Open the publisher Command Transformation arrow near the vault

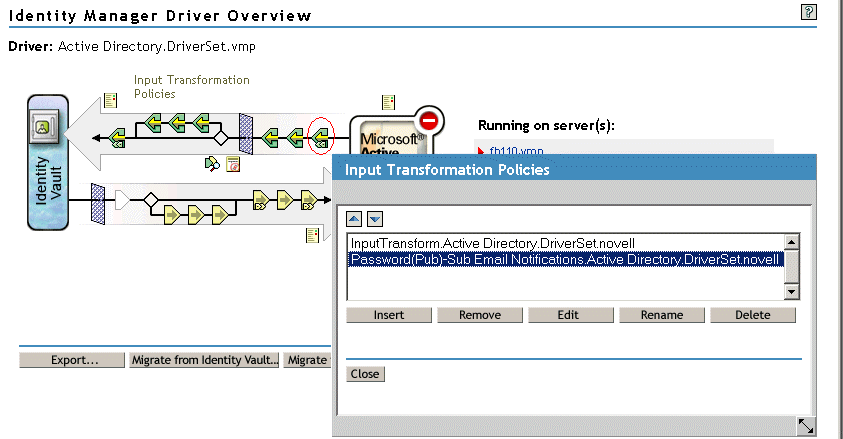[x=117, y=138]
